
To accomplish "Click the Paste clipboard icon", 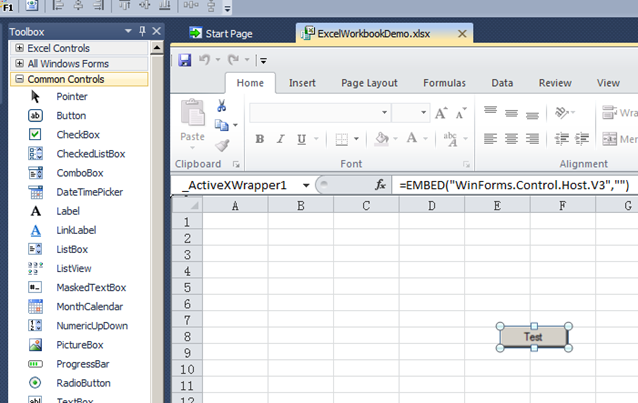I will coord(192,112).
